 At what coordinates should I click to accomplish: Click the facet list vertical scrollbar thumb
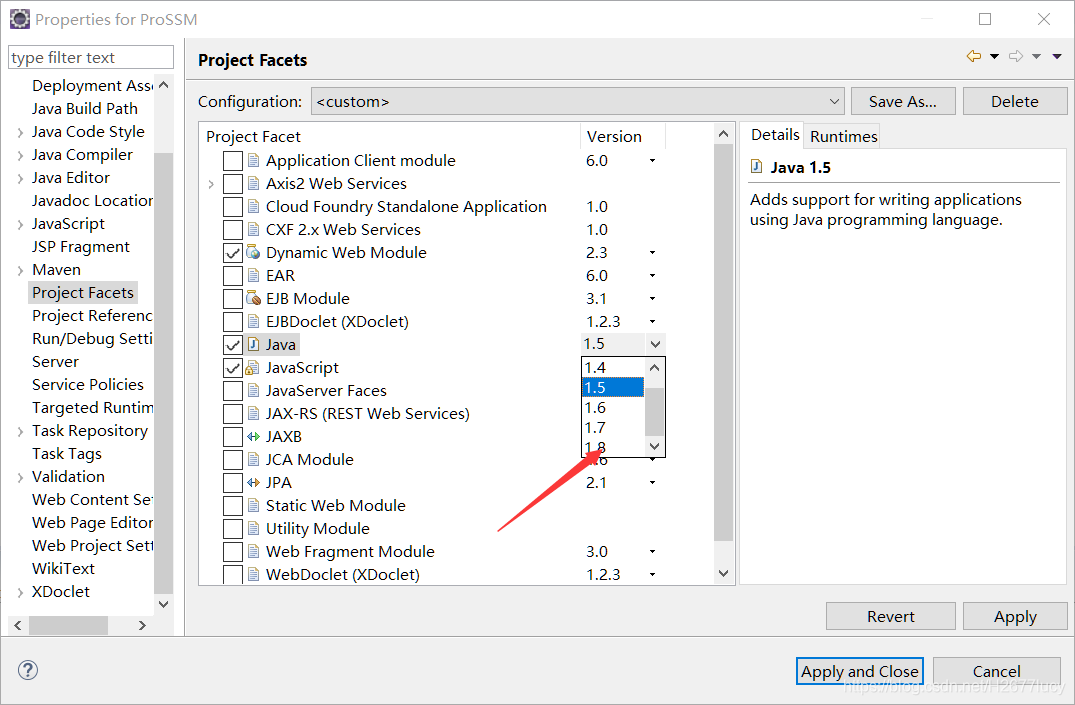(723, 343)
